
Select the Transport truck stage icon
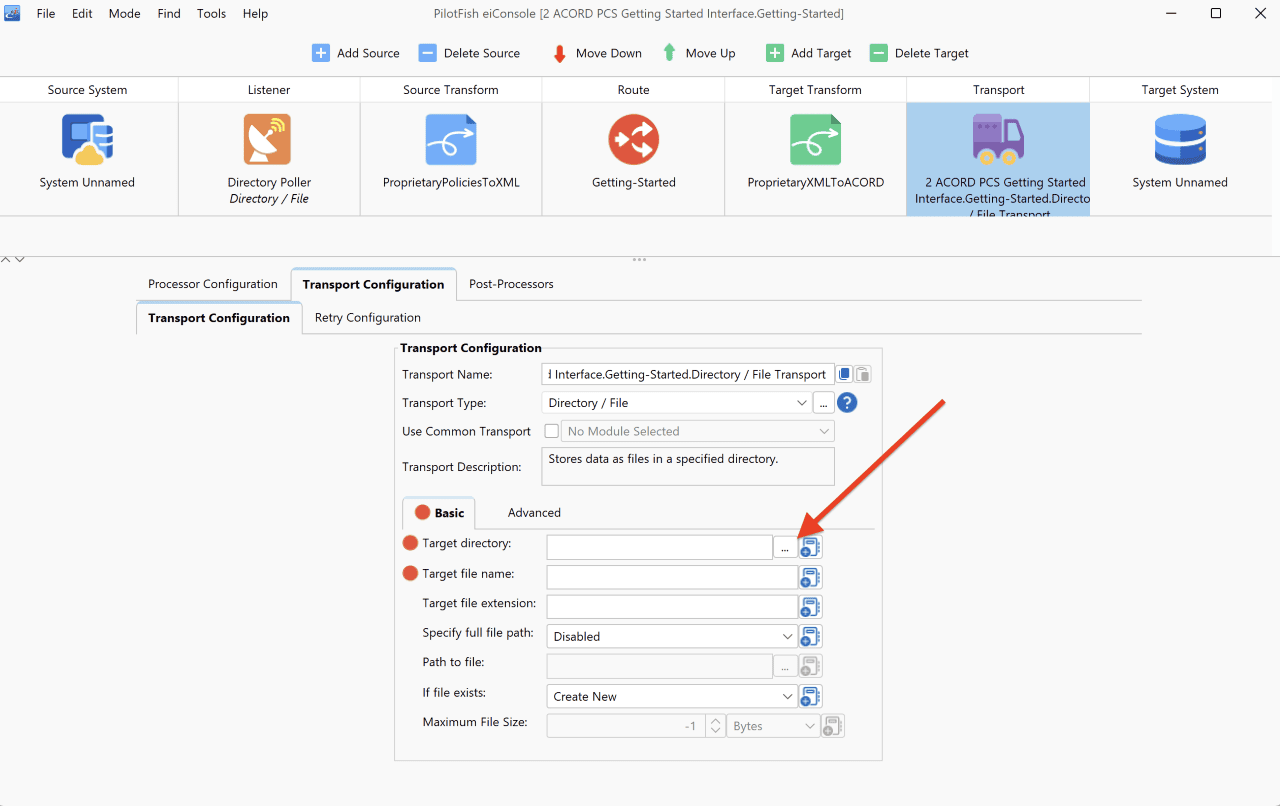(998, 139)
